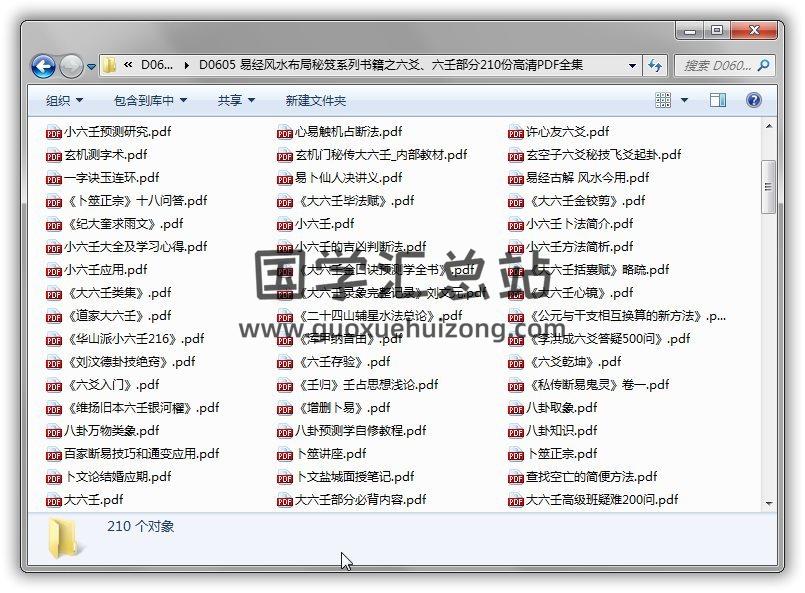Click the D06... breadcrumb segment
The height and width of the screenshot is (593, 805).
click(x=157, y=65)
